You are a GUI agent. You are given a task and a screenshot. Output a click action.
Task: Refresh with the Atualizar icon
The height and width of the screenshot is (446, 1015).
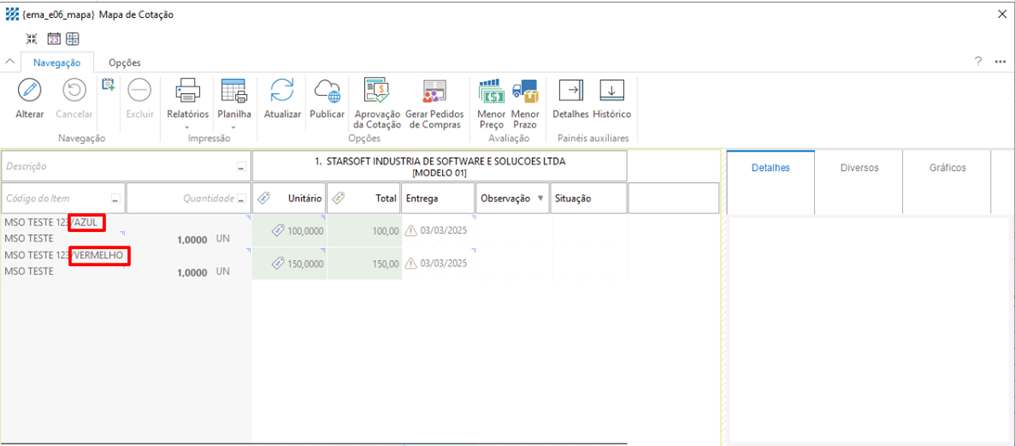(282, 90)
